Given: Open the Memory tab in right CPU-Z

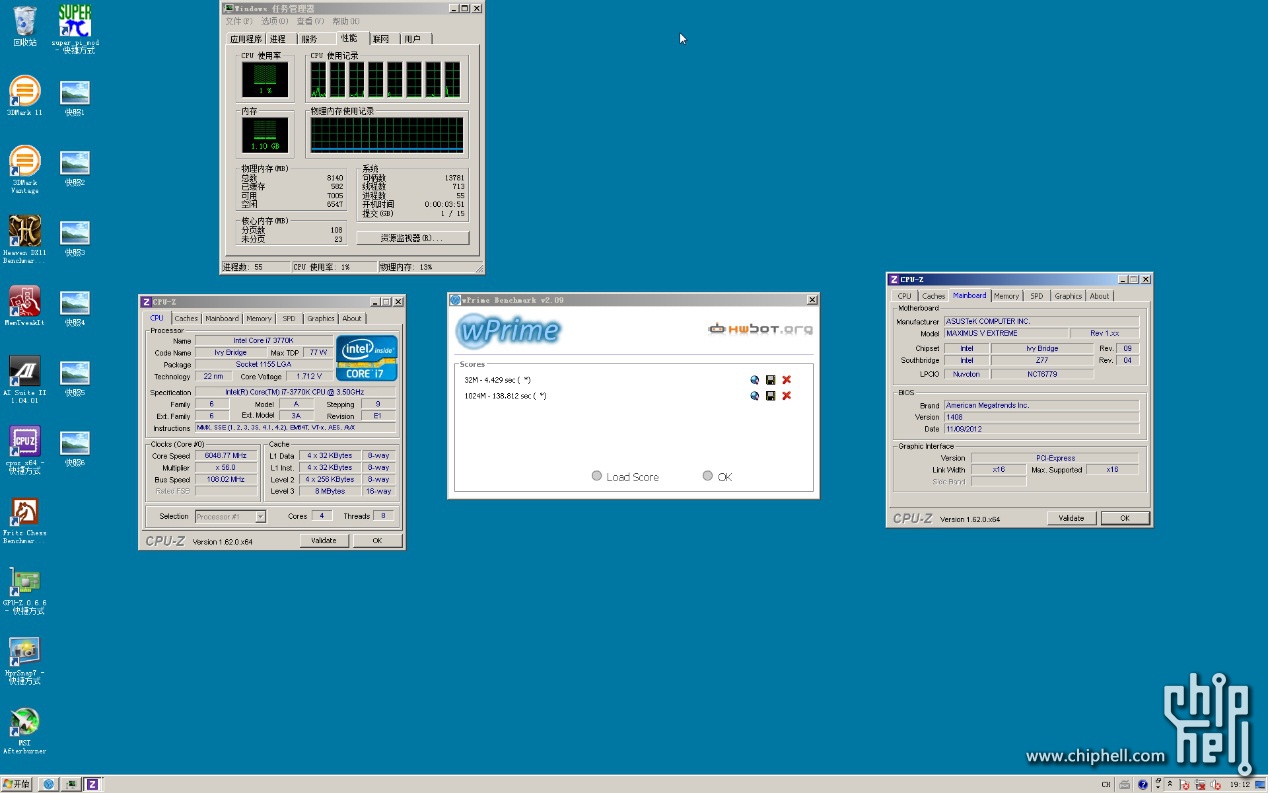Looking at the screenshot, I should (1007, 296).
